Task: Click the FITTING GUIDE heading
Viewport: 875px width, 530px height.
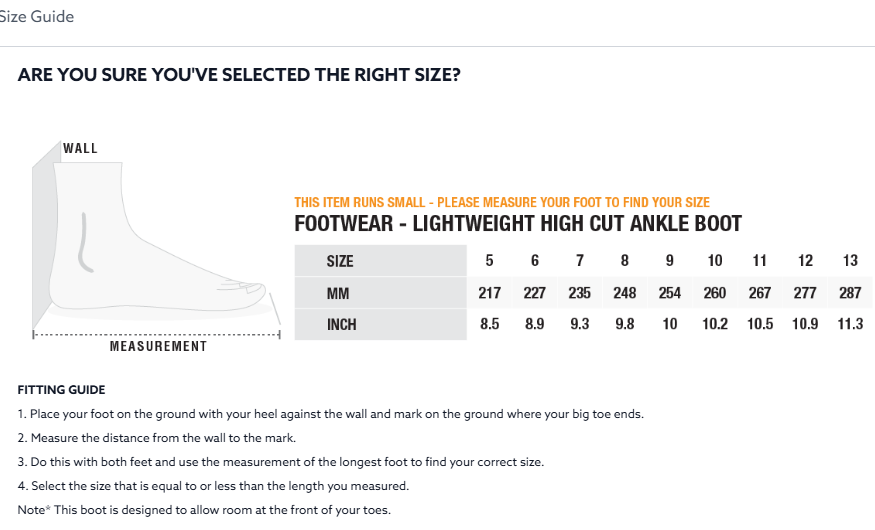Action: pyautogui.click(x=61, y=390)
